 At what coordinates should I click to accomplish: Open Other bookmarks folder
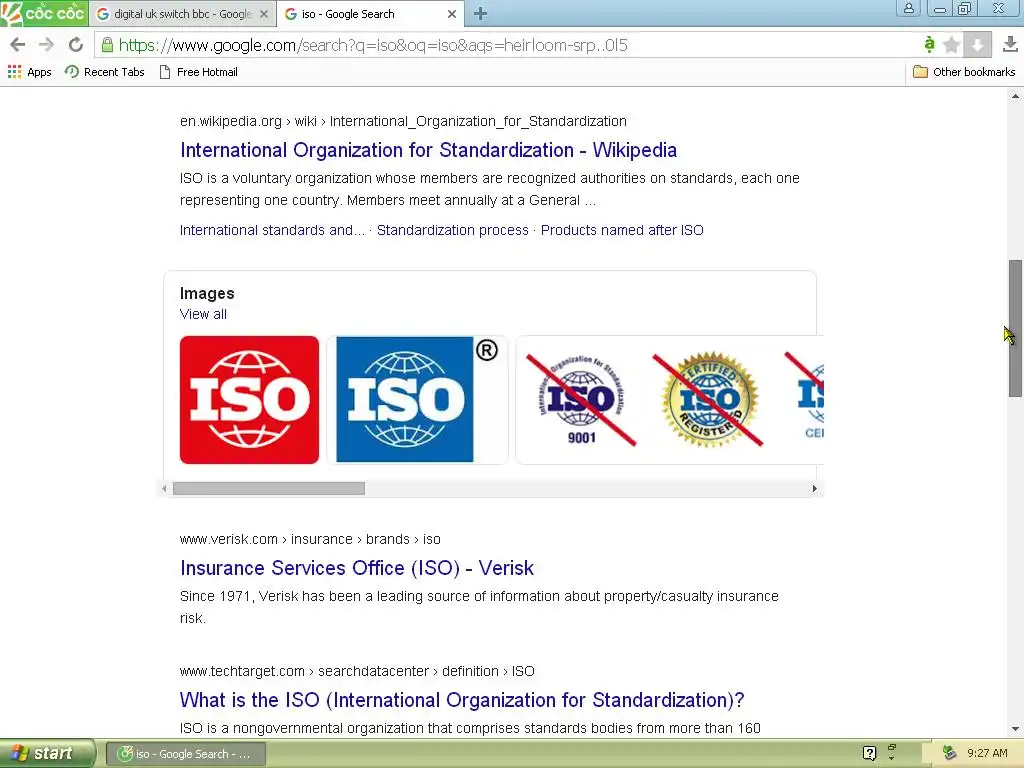point(964,72)
